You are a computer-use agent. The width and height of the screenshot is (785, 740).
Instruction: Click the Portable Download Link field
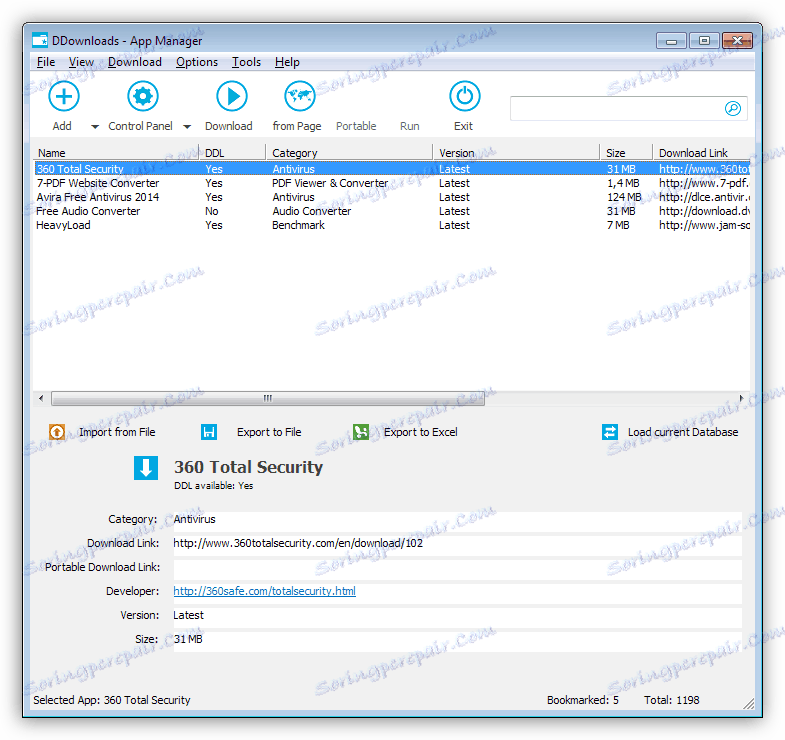click(457, 568)
